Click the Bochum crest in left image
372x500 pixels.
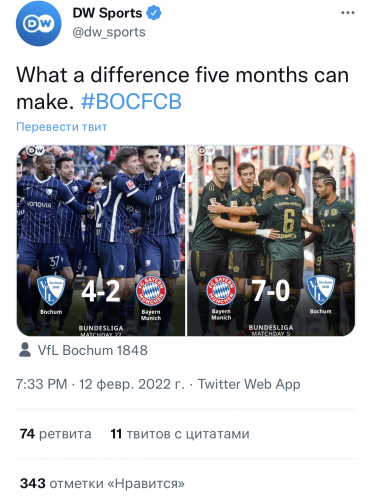[x=51, y=290]
